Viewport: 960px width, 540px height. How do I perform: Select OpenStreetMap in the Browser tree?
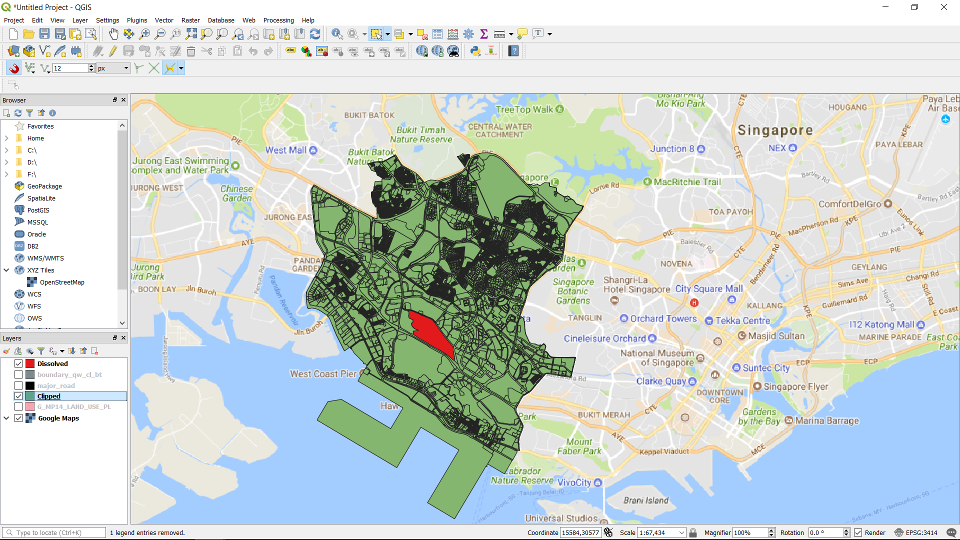point(61,282)
